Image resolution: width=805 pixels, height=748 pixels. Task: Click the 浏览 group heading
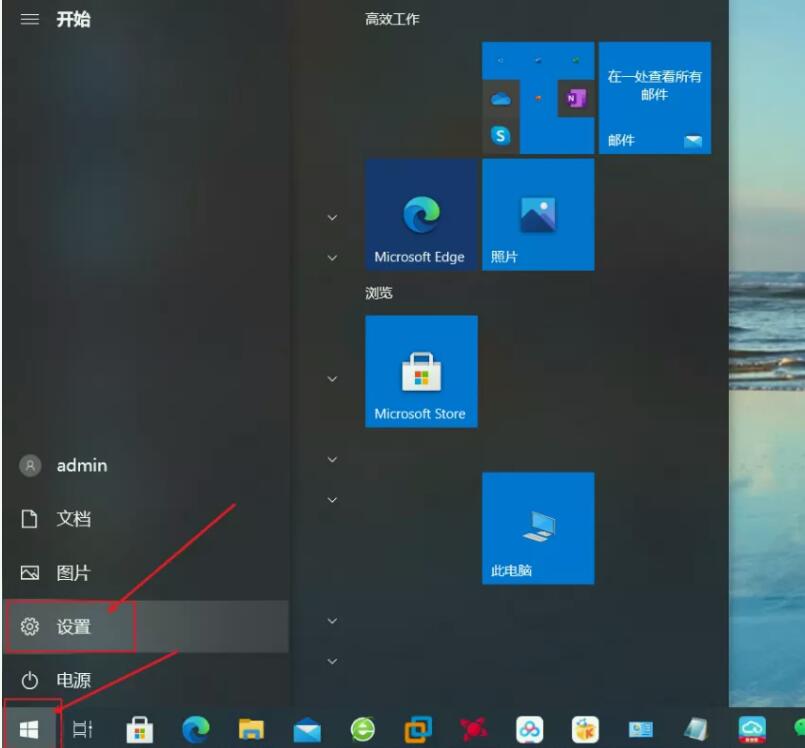coord(378,293)
